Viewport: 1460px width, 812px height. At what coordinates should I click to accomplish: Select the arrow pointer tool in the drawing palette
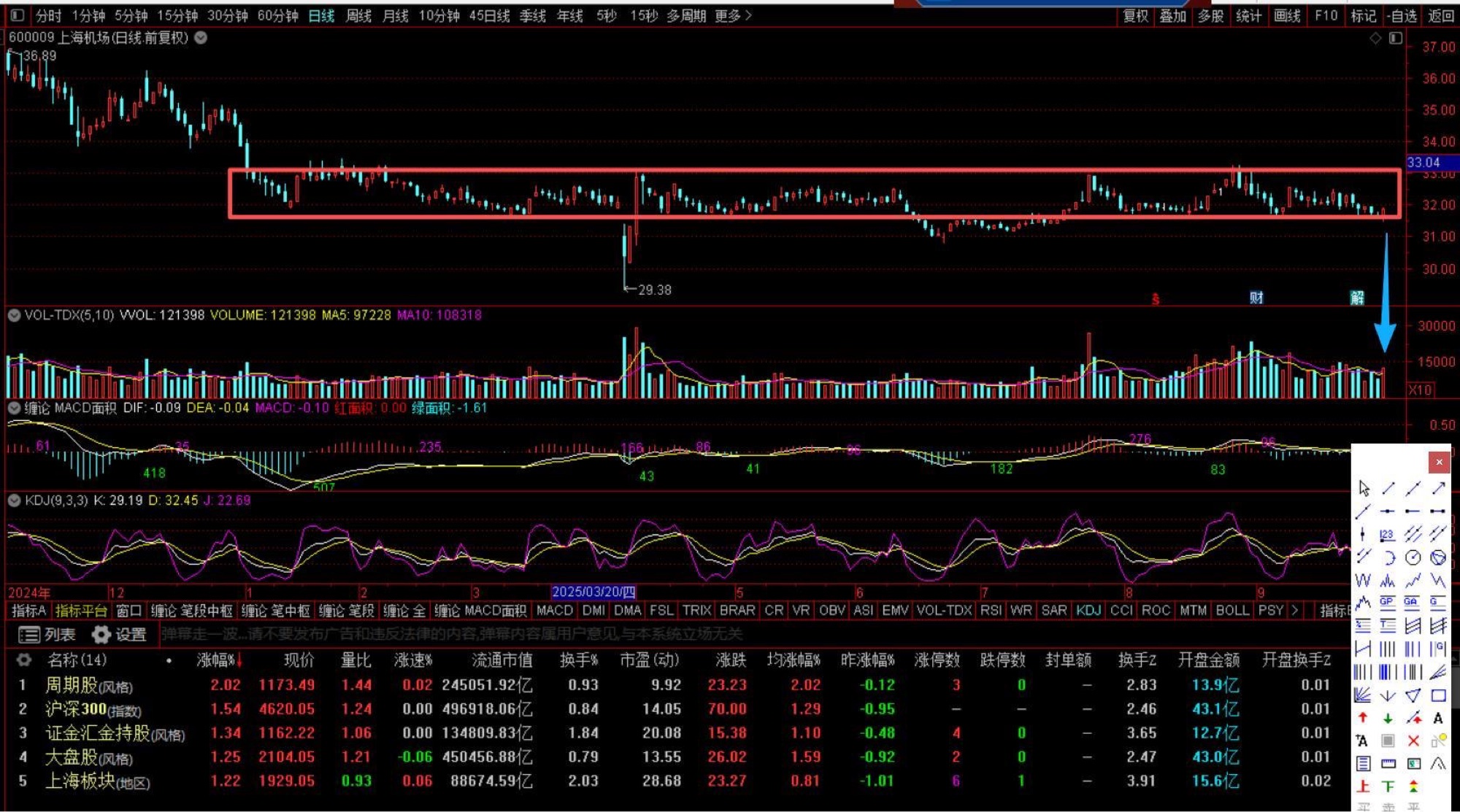(1364, 488)
